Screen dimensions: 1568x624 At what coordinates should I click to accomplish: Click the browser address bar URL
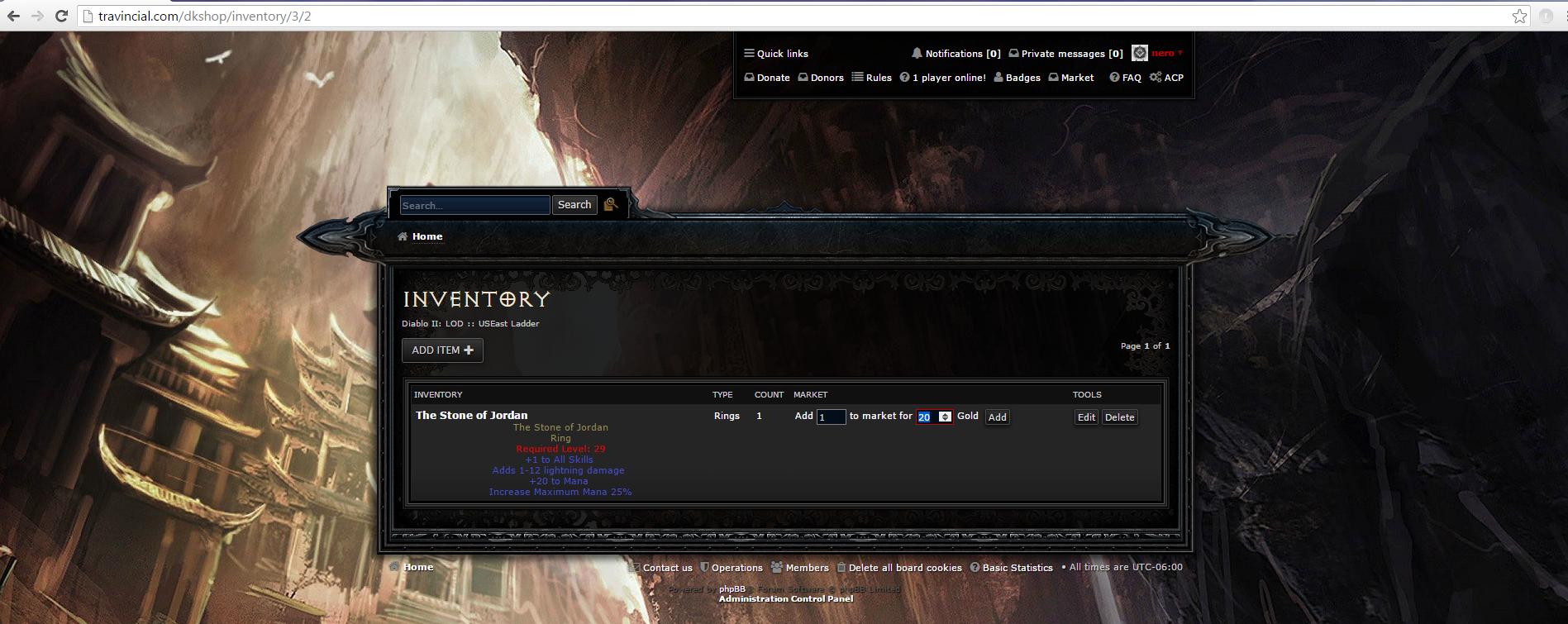coord(205,16)
